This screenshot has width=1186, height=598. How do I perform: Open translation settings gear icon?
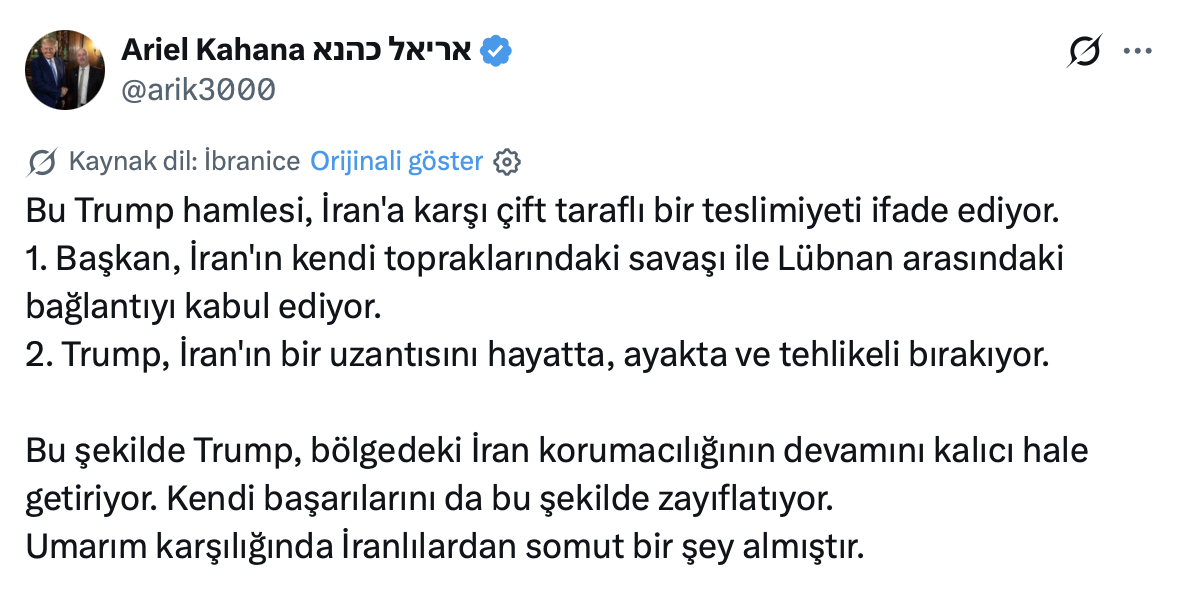click(507, 162)
